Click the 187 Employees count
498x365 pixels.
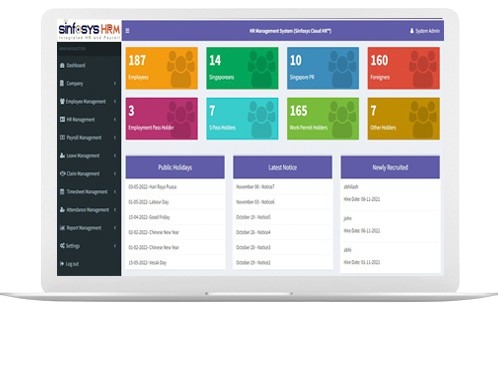[137, 60]
